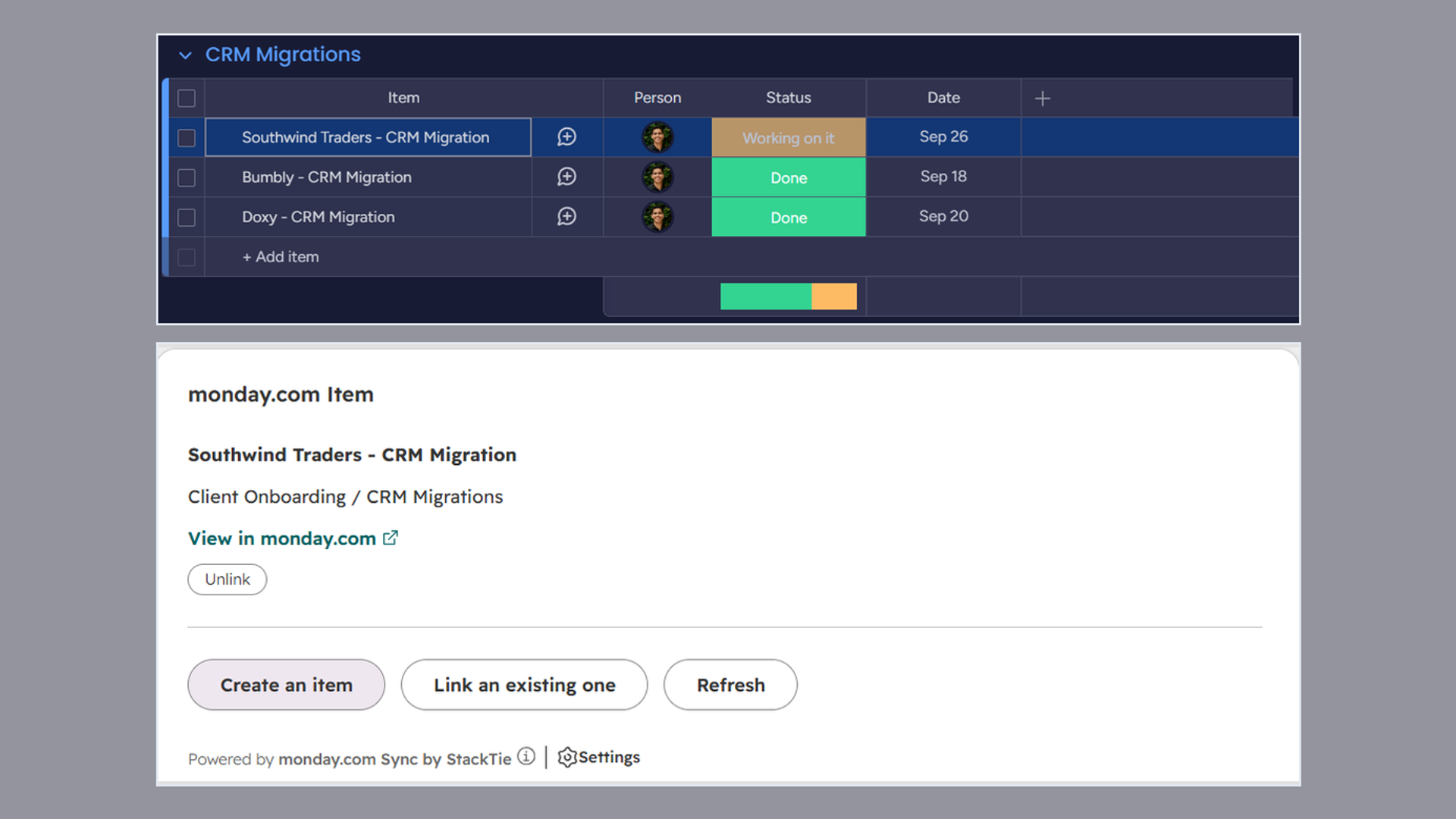Viewport: 1456px width, 819px height.
Task: Click Link an existing one button
Action: [x=525, y=685]
